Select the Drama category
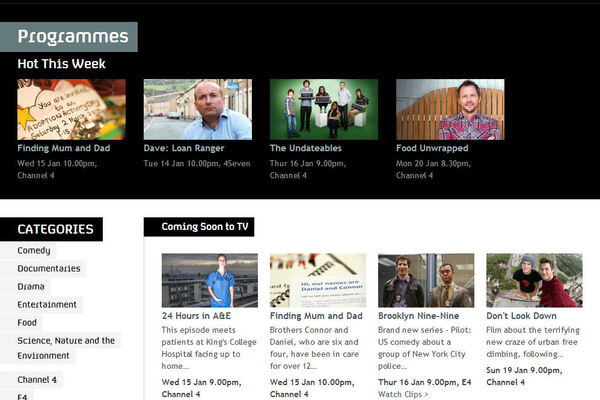 pos(31,286)
